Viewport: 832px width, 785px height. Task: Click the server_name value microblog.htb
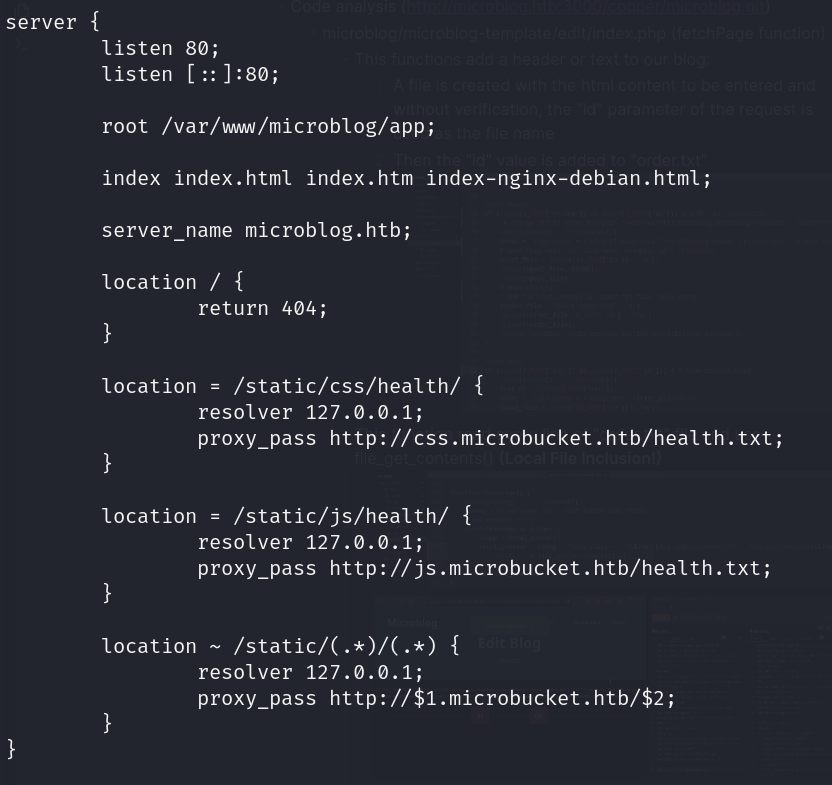(x=328, y=230)
